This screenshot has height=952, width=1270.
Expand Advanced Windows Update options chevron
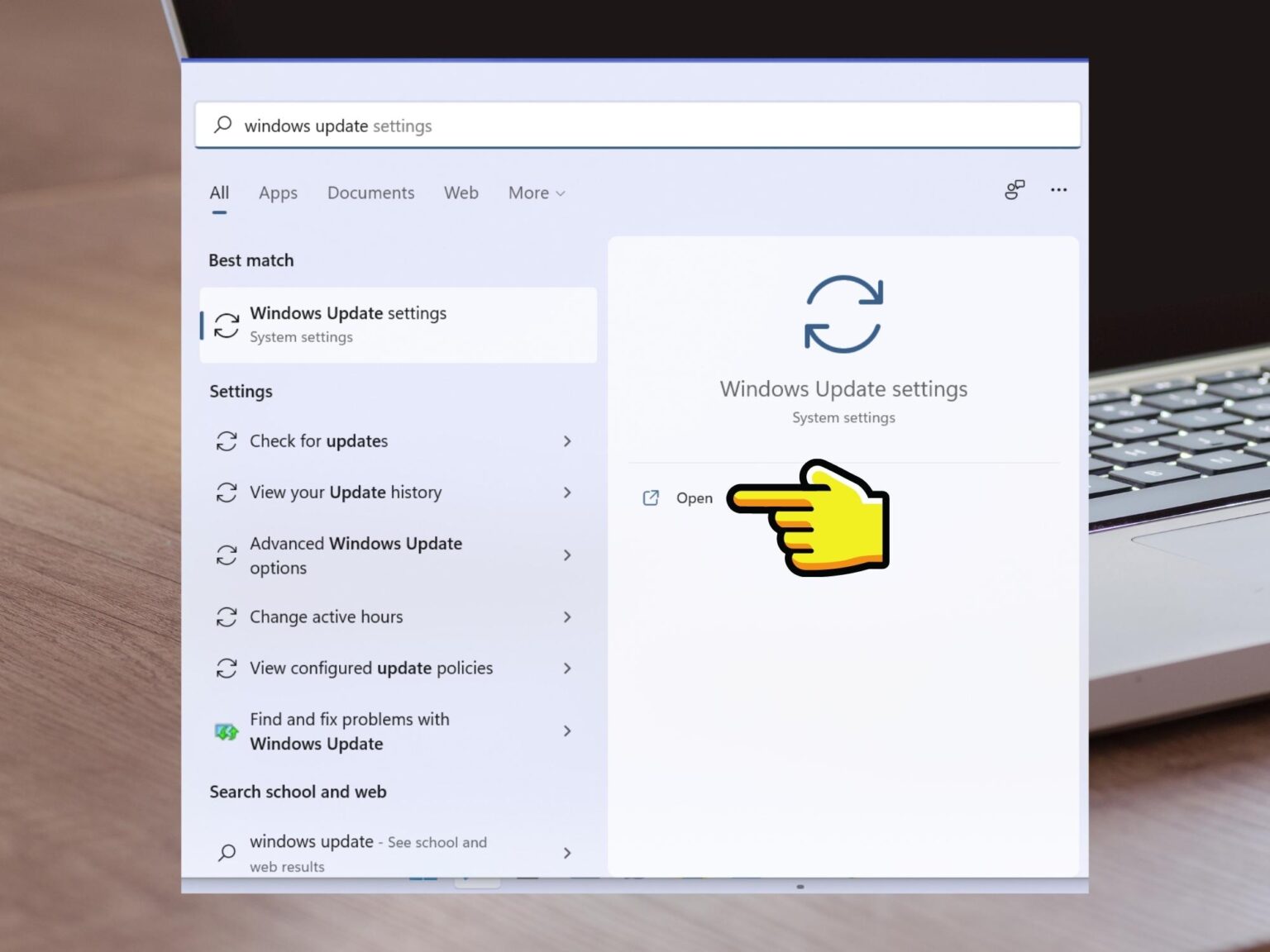tap(567, 555)
